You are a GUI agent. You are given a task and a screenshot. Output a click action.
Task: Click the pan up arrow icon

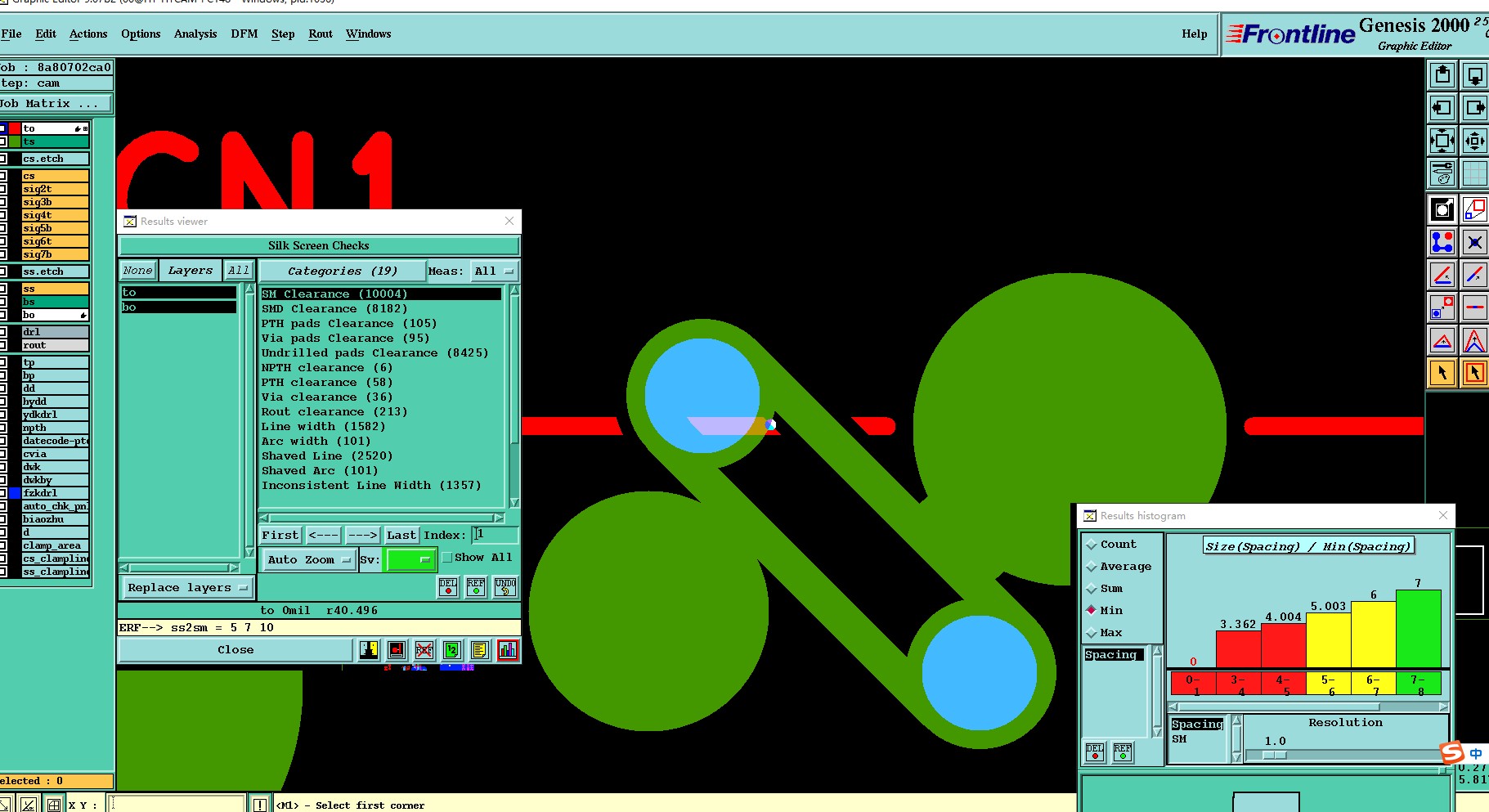[1442, 75]
